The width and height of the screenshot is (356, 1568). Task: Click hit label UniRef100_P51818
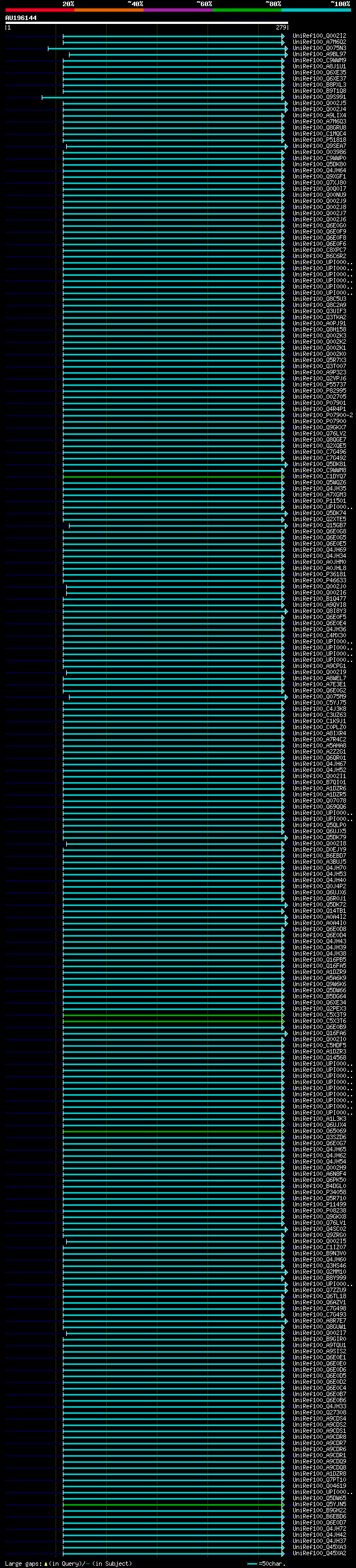[319, 140]
